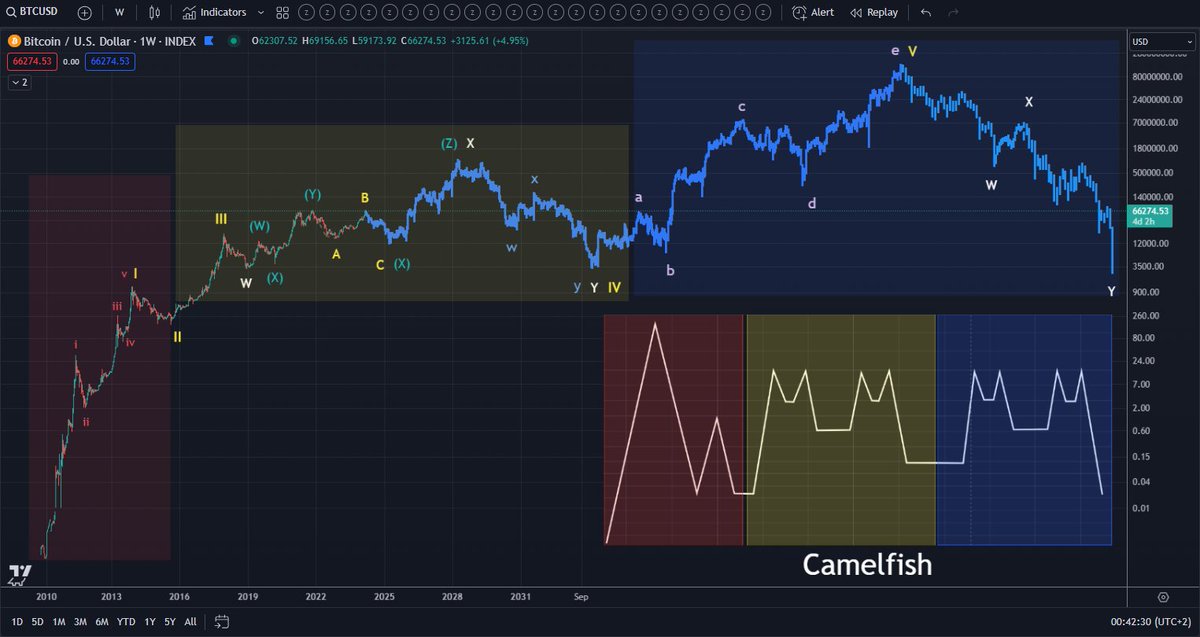
Task: Open timezone menu 00:42:30 (UTC+2)
Action: click(x=1152, y=622)
